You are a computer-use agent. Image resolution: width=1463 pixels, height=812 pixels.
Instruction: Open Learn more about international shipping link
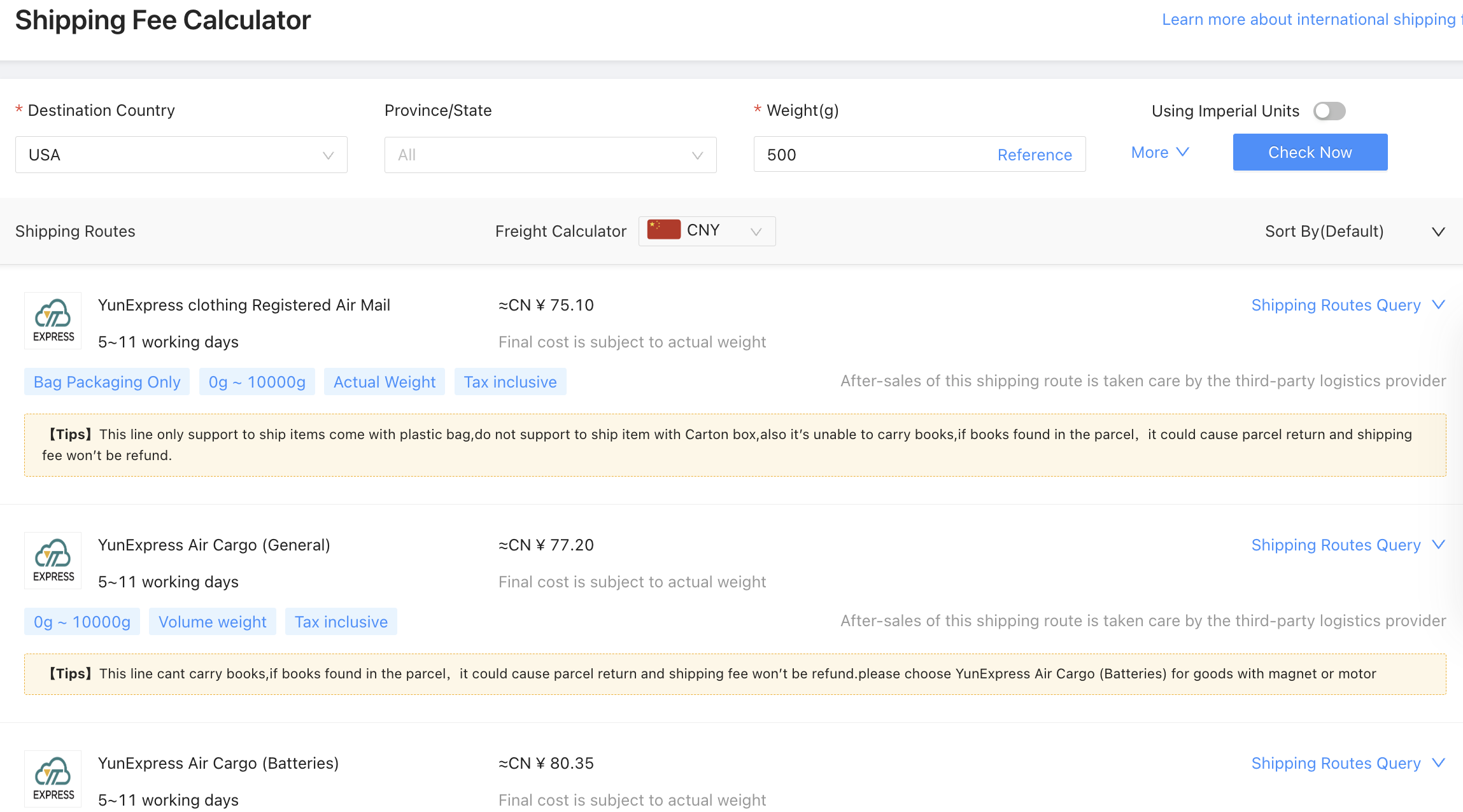tap(1311, 20)
